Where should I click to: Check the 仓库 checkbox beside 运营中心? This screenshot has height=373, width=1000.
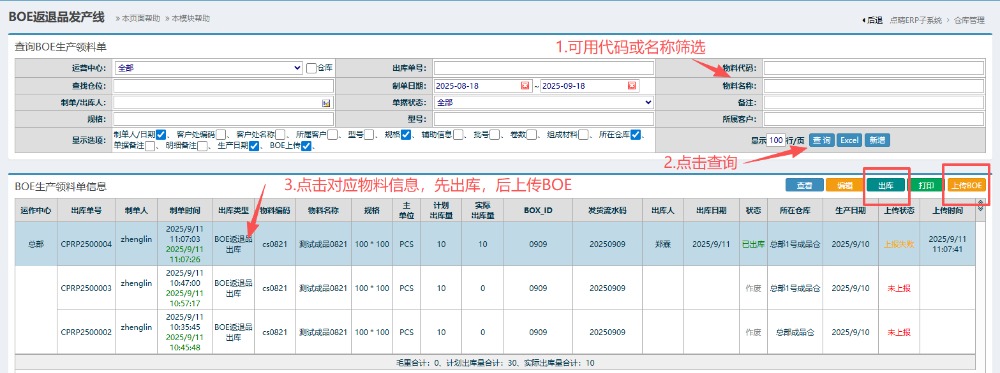pos(311,68)
